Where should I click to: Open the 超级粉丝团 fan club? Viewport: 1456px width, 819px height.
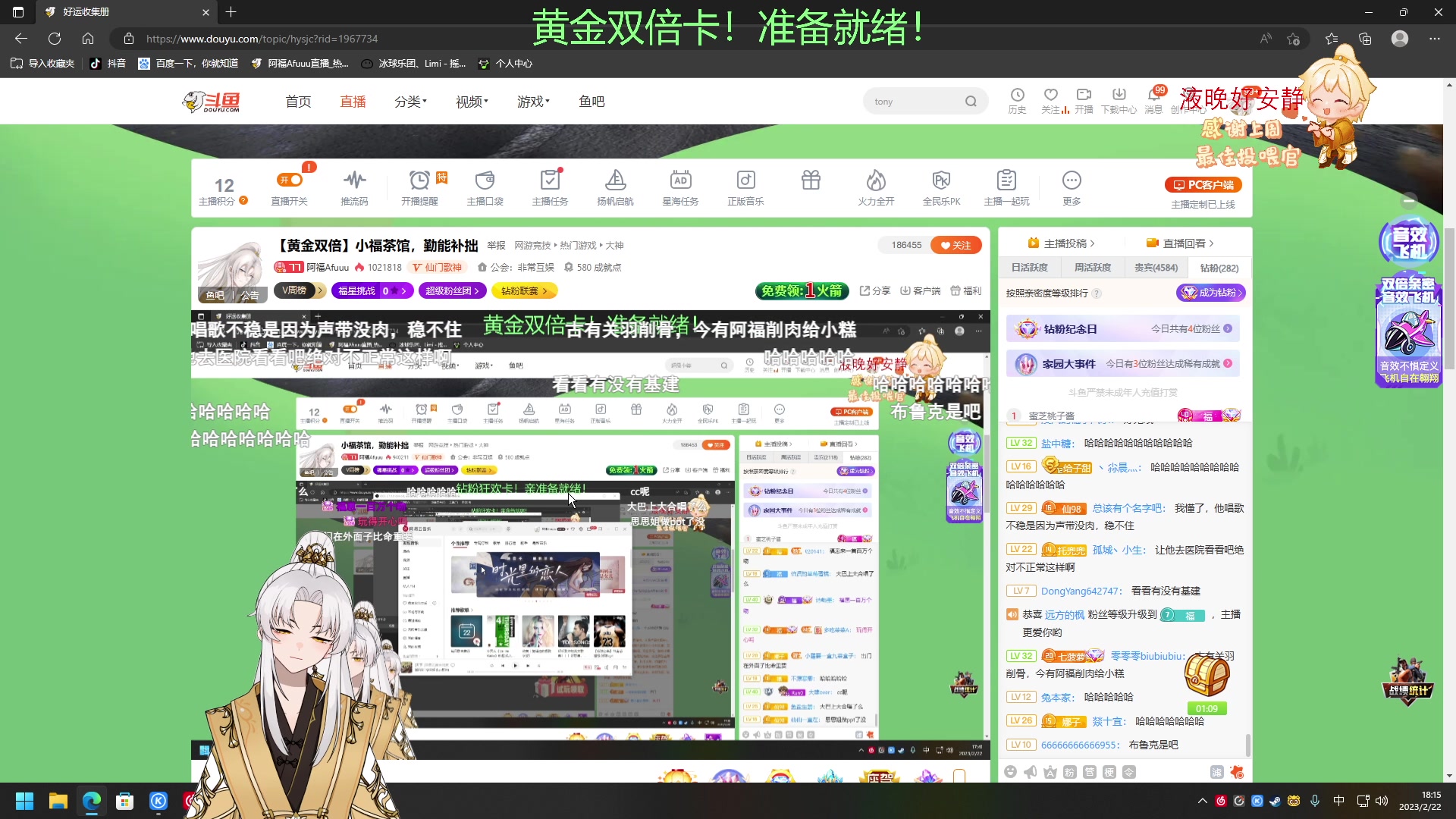tap(451, 290)
